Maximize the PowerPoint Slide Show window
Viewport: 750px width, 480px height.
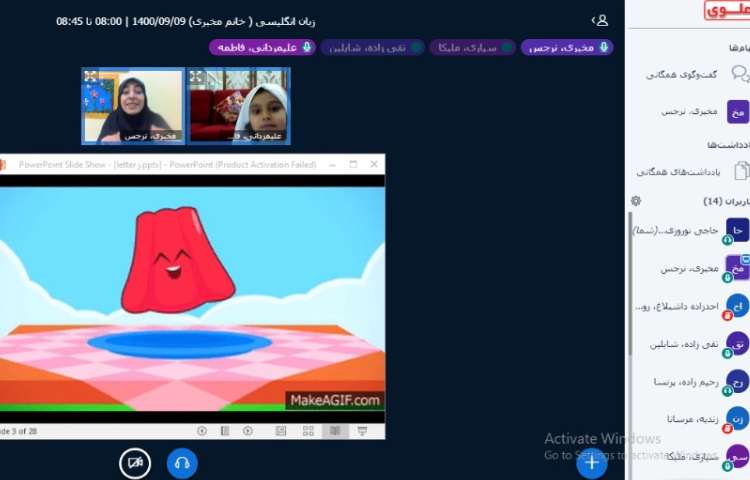[353, 164]
